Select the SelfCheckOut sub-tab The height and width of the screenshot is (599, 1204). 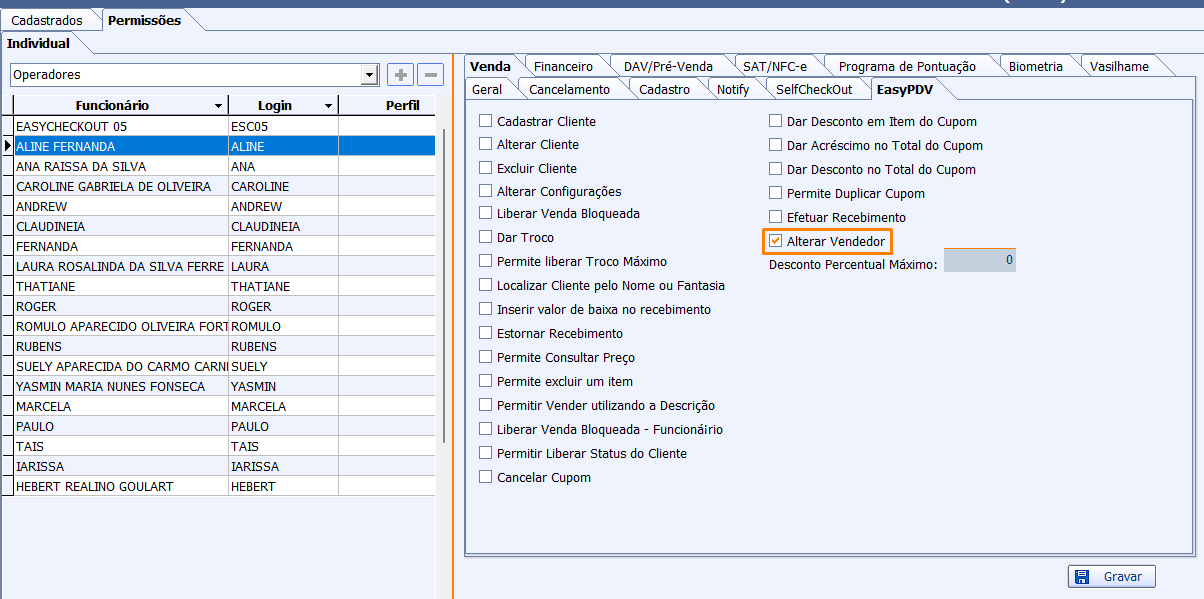coord(814,90)
